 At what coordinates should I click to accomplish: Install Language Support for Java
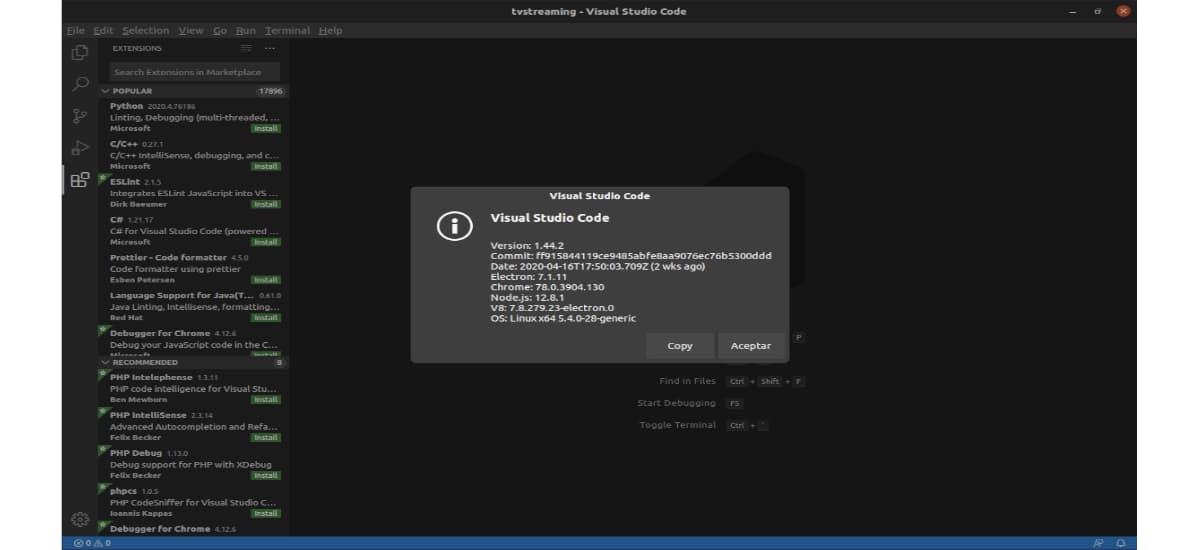266,317
